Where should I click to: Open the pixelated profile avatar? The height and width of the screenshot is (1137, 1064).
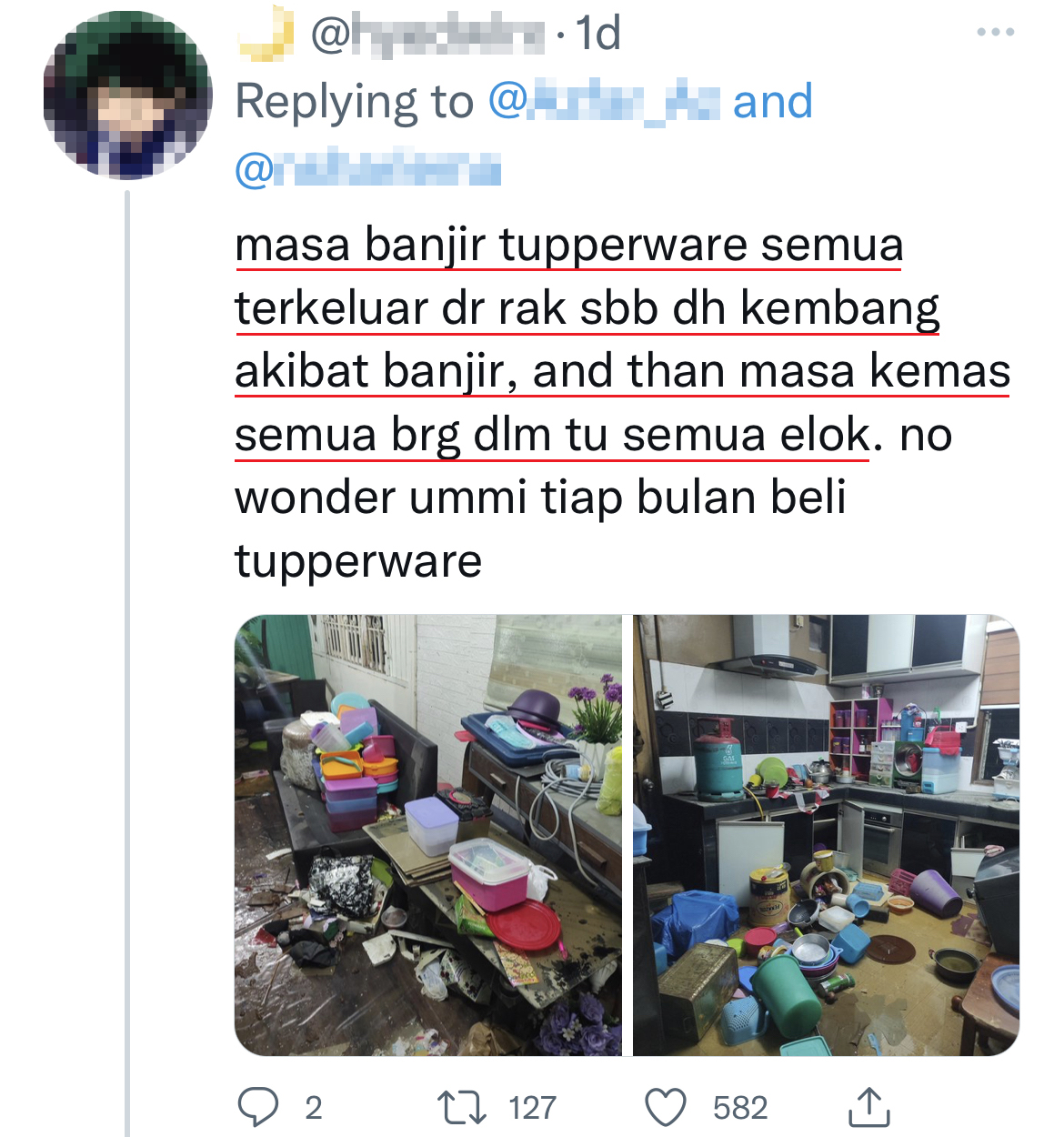click(127, 96)
